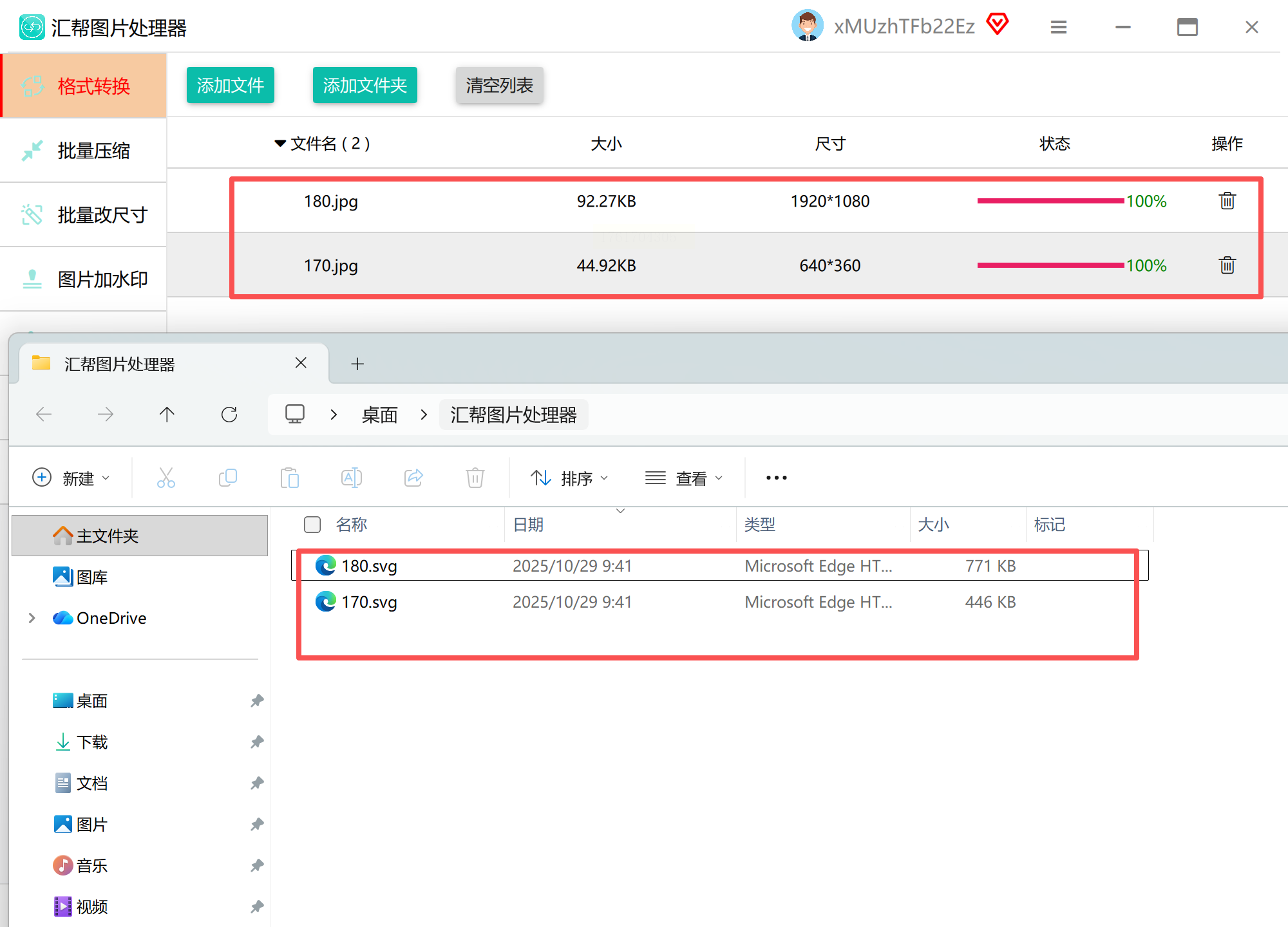Click the user avatar icon

[x=807, y=26]
